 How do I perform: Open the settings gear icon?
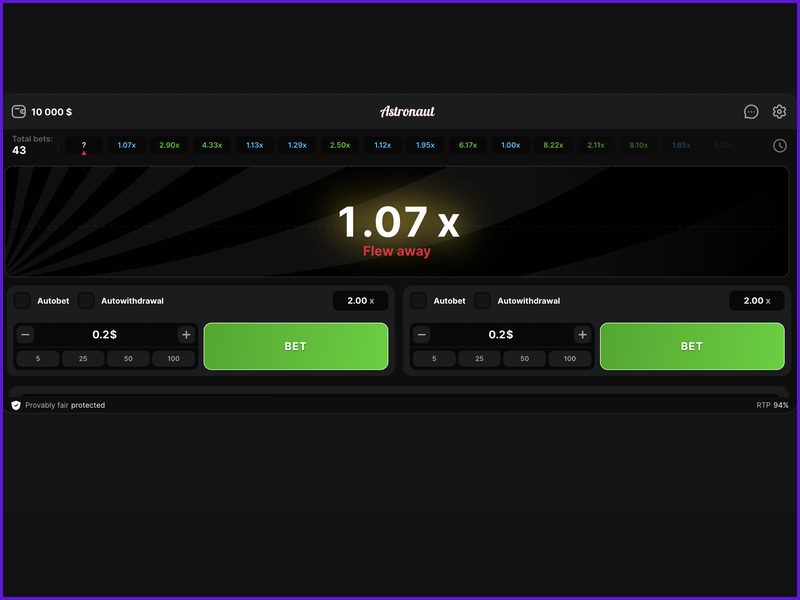point(781,111)
